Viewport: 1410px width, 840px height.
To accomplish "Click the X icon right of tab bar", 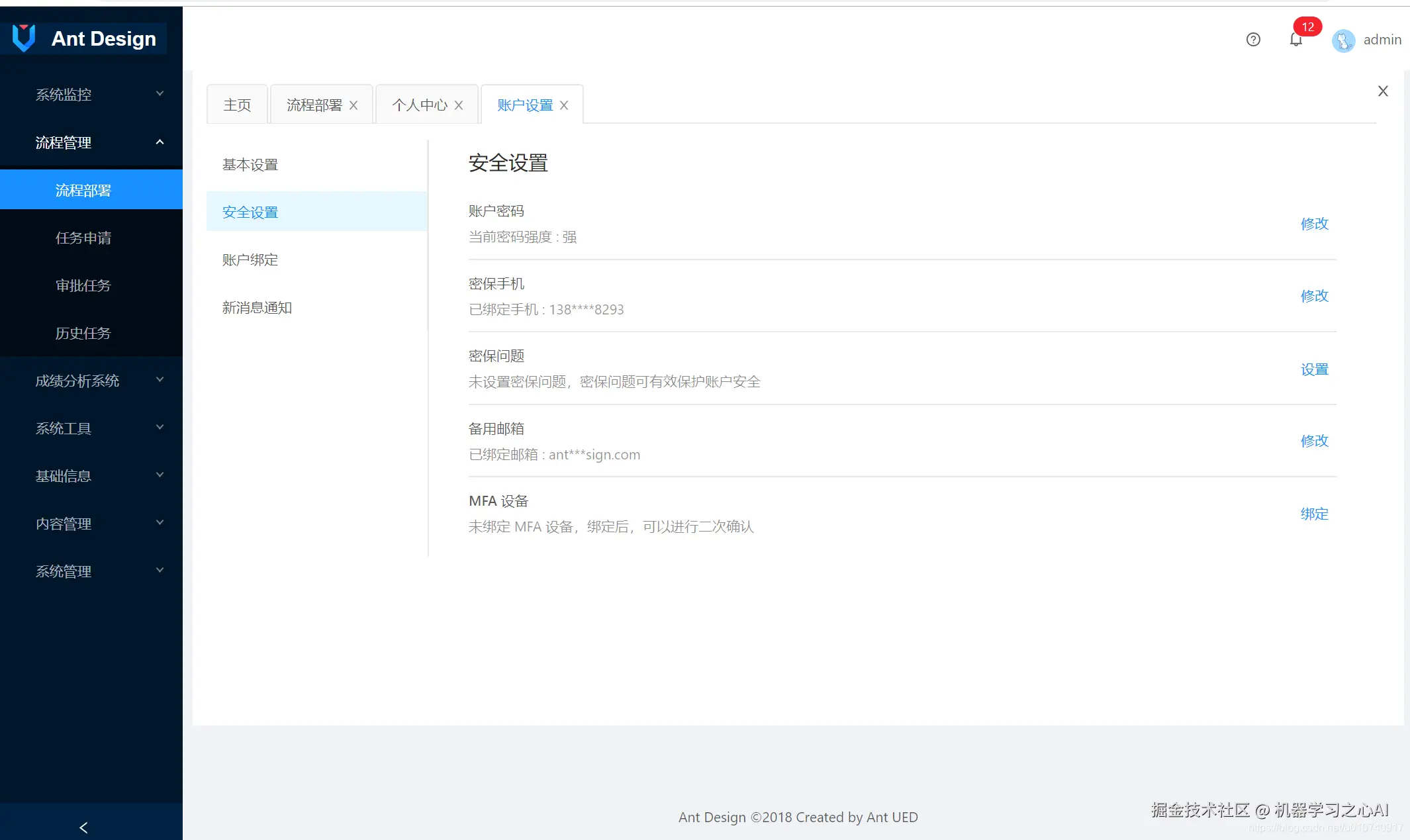I will point(1383,91).
